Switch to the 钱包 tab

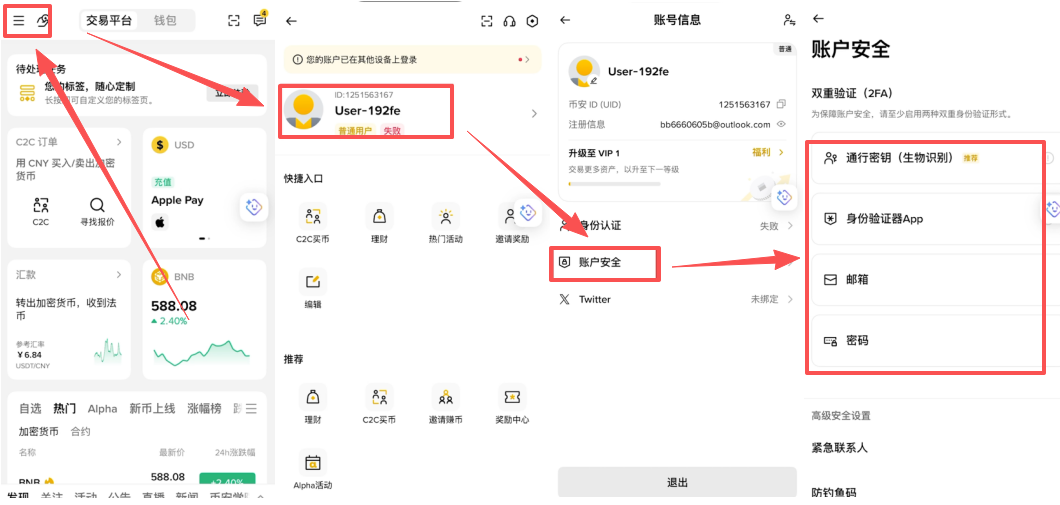(165, 20)
